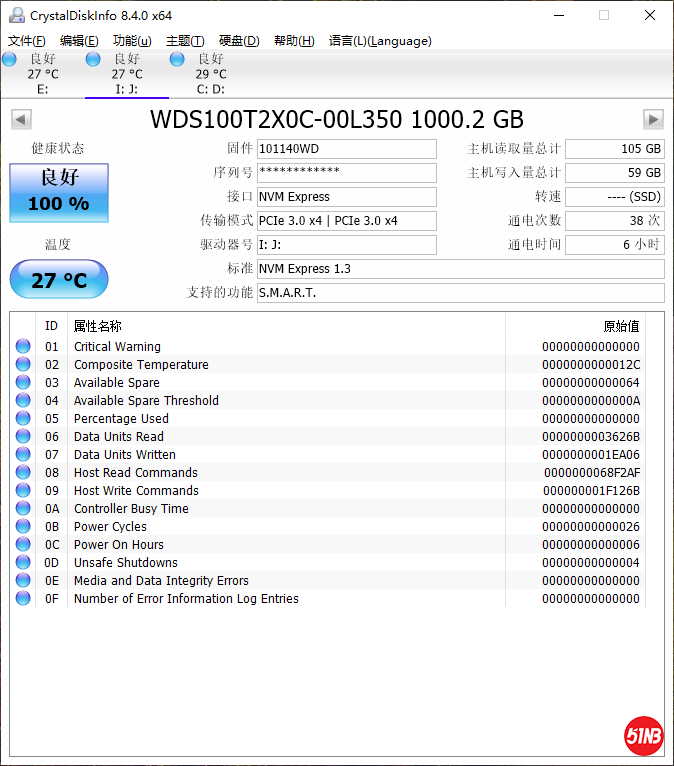
Task: Select the Power On Hours row
Action: [x=300, y=545]
